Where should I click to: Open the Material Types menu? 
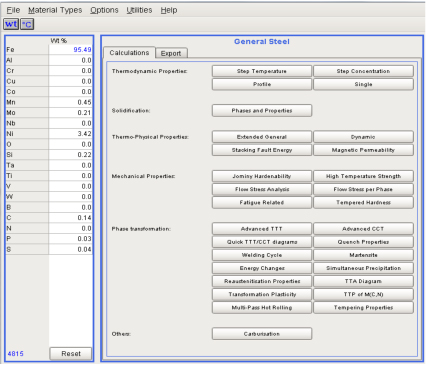pyautogui.click(x=55, y=10)
